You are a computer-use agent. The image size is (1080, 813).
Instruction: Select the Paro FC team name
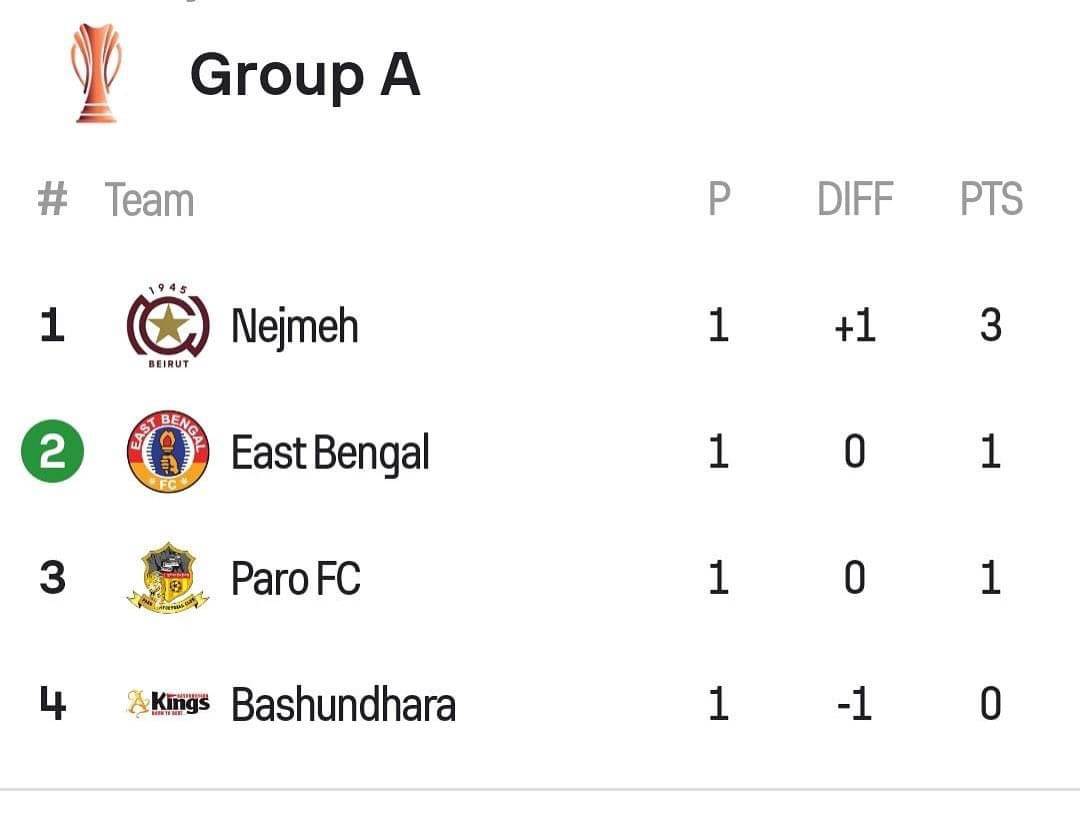click(x=295, y=578)
